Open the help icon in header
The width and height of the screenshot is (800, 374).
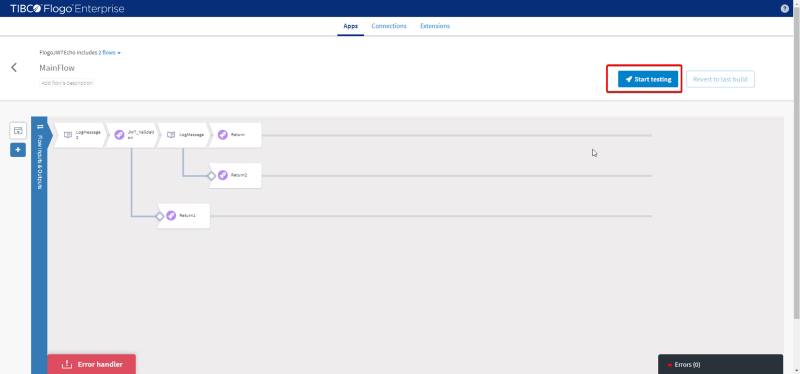[x=785, y=9]
